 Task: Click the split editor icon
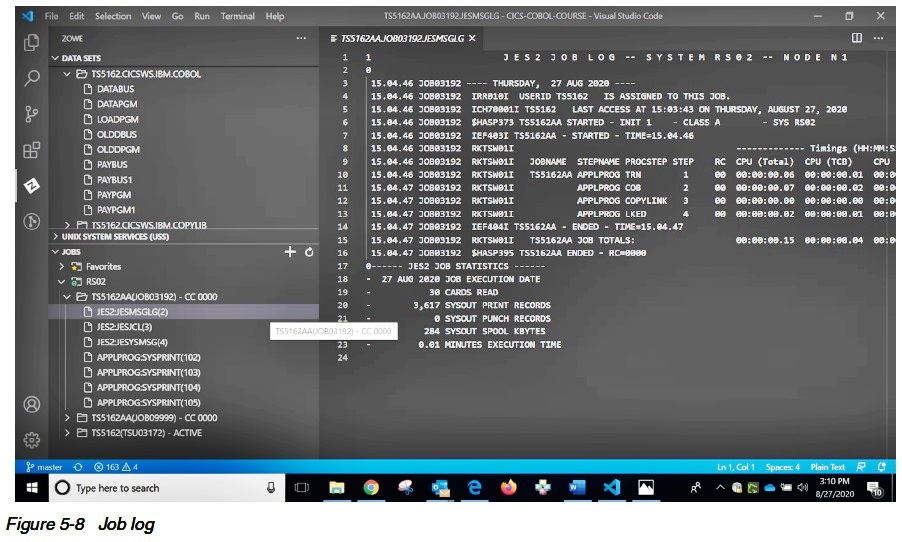(x=856, y=38)
